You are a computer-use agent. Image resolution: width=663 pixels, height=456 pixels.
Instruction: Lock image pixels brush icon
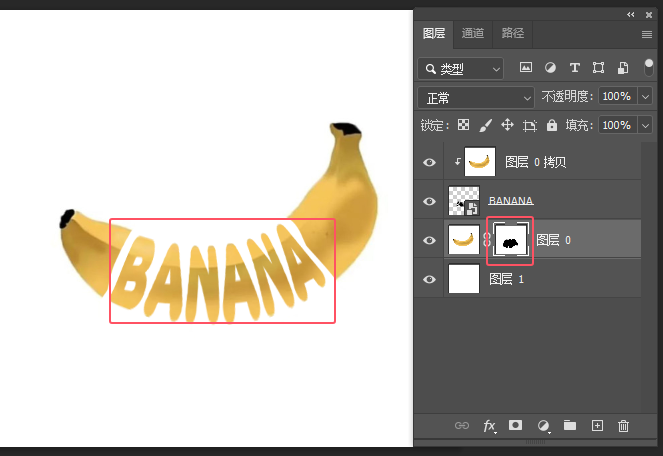(485, 125)
